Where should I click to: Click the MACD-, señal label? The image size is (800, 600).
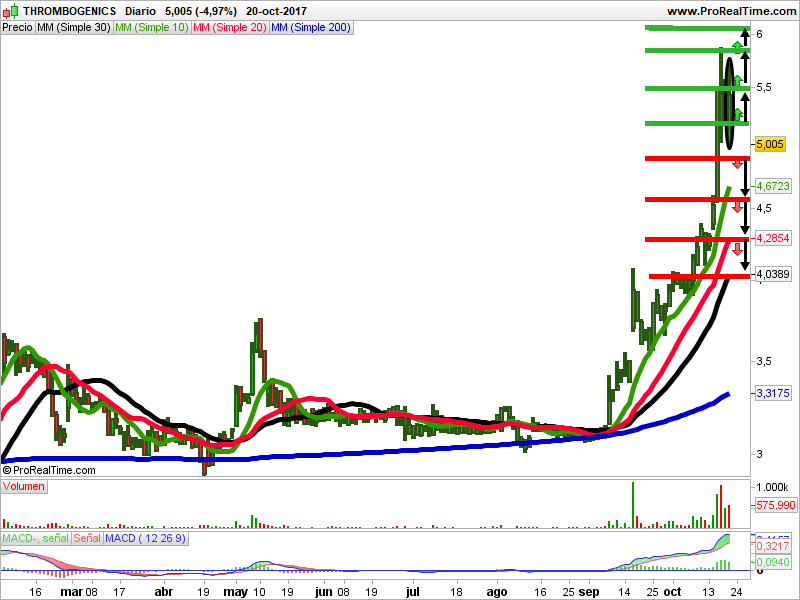[36, 538]
